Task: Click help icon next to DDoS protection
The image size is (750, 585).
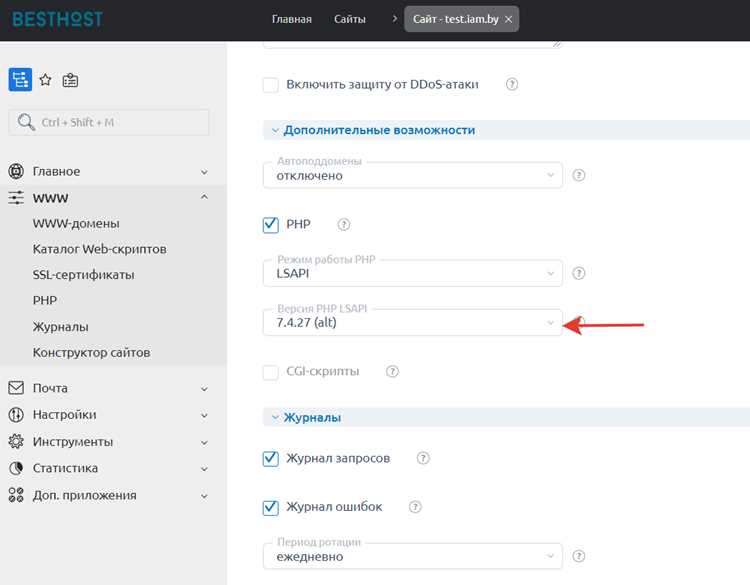Action: [x=512, y=84]
